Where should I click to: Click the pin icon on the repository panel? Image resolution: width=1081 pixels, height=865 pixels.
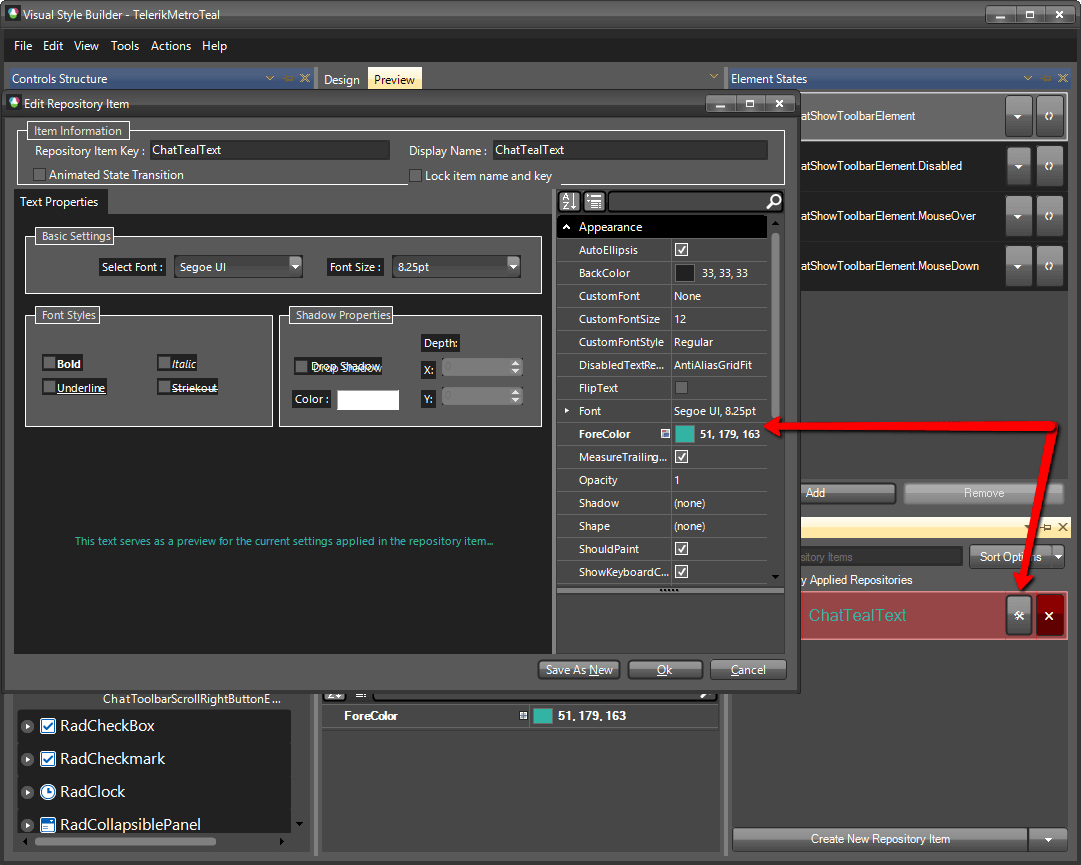tap(1048, 527)
